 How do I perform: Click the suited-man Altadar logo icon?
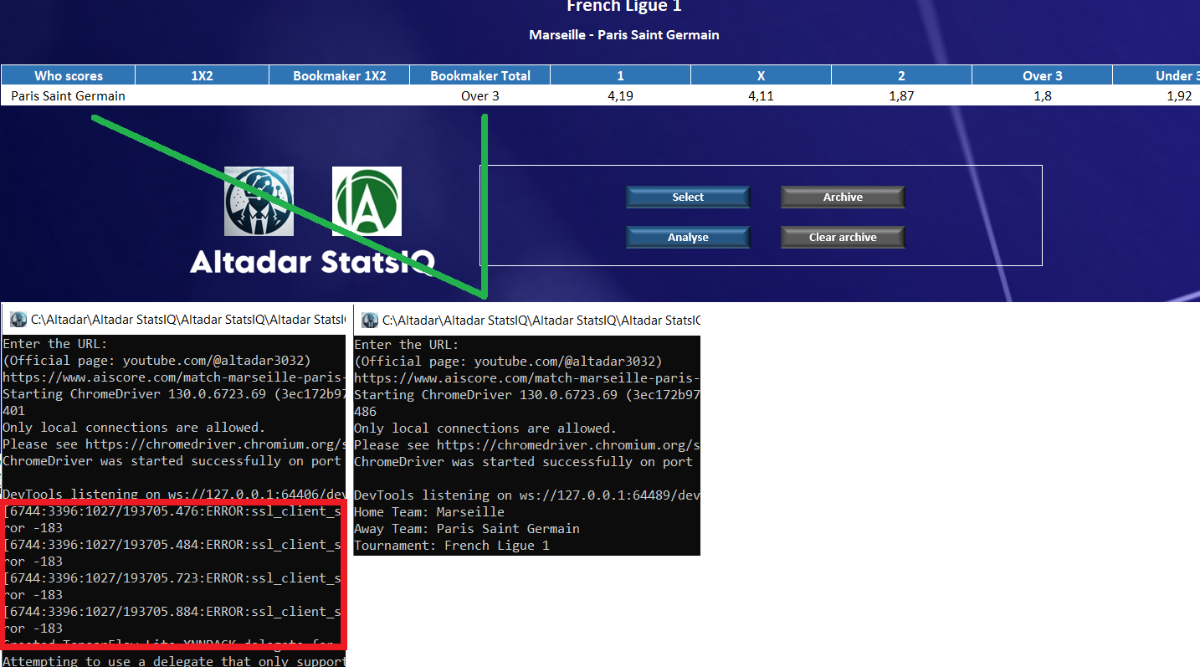coord(259,201)
